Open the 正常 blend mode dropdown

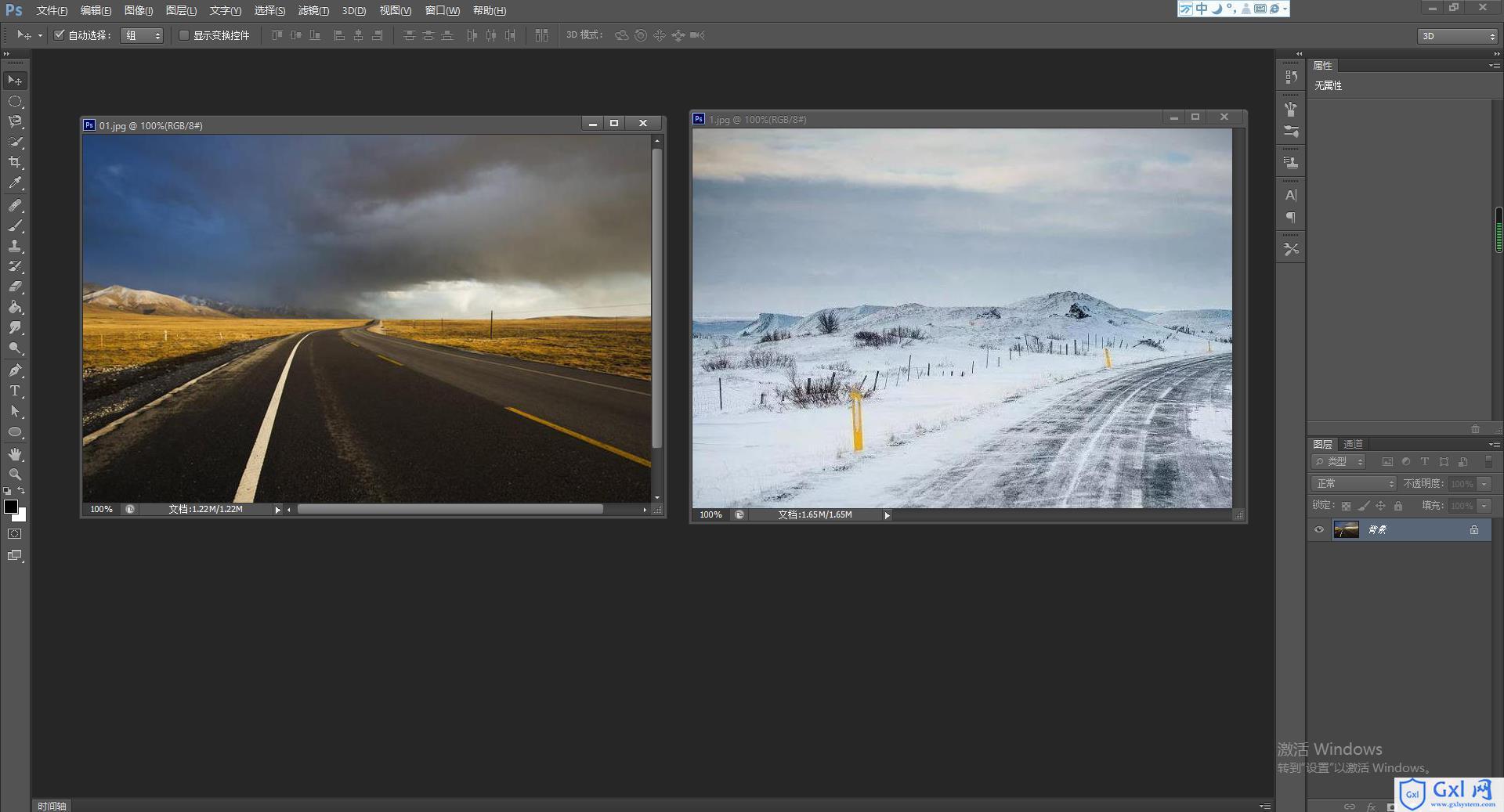coord(1354,484)
